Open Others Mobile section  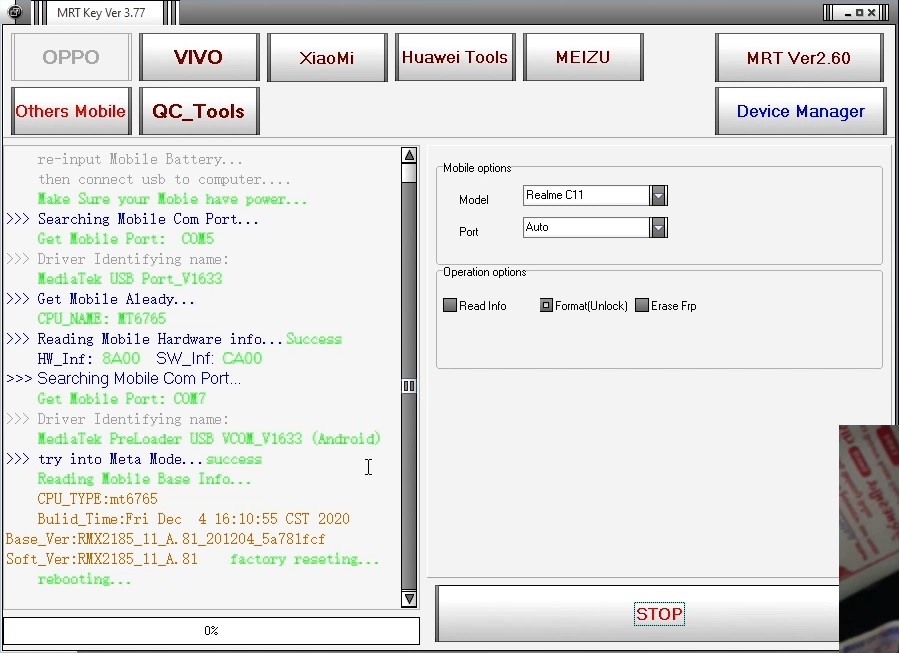click(x=71, y=111)
